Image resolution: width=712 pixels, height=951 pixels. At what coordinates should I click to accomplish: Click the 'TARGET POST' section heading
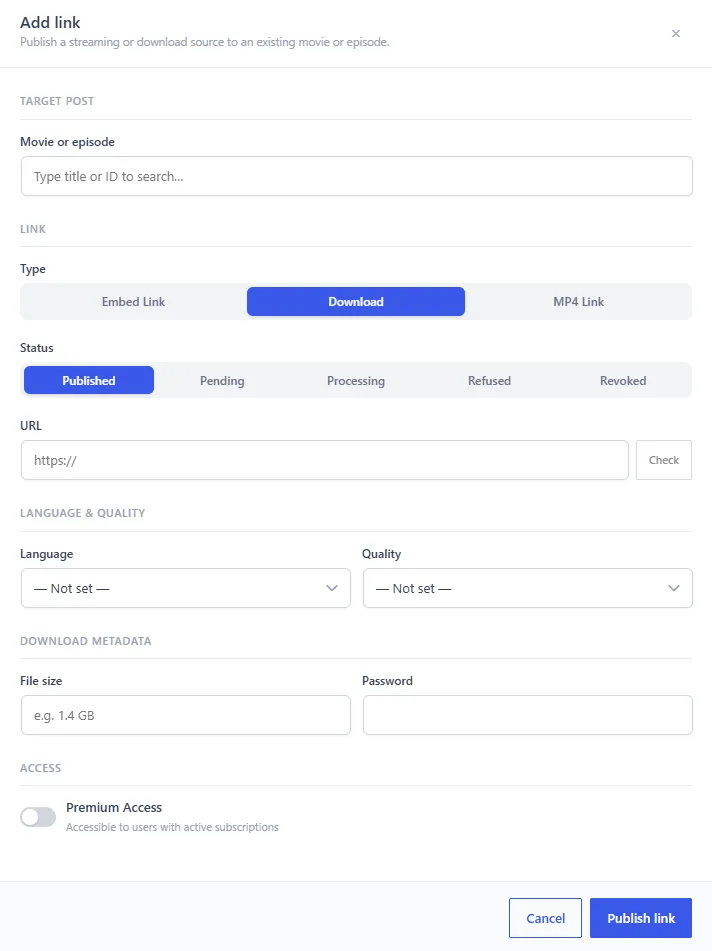pos(57,101)
